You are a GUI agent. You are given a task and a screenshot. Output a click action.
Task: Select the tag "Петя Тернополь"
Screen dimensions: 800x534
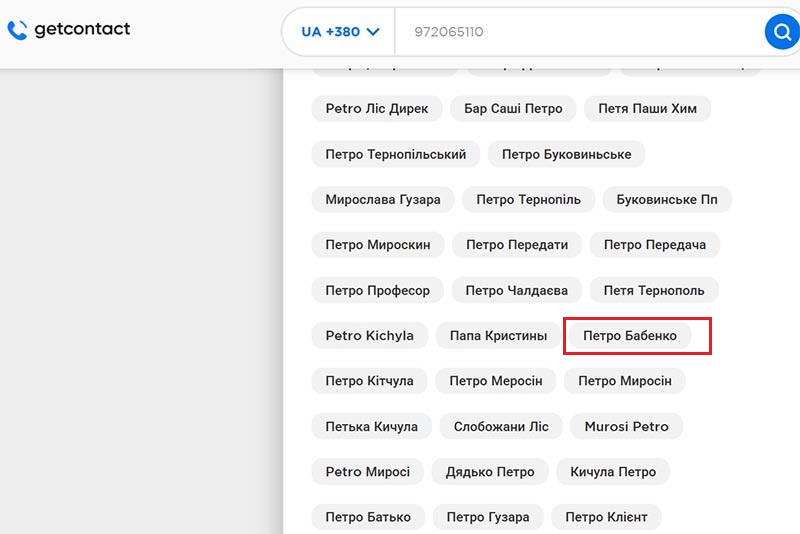click(654, 290)
